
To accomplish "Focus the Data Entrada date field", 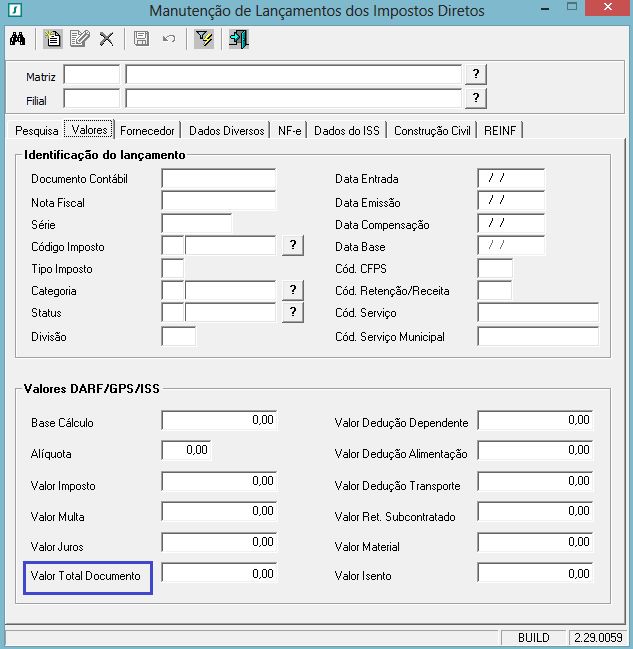I will click(x=511, y=179).
